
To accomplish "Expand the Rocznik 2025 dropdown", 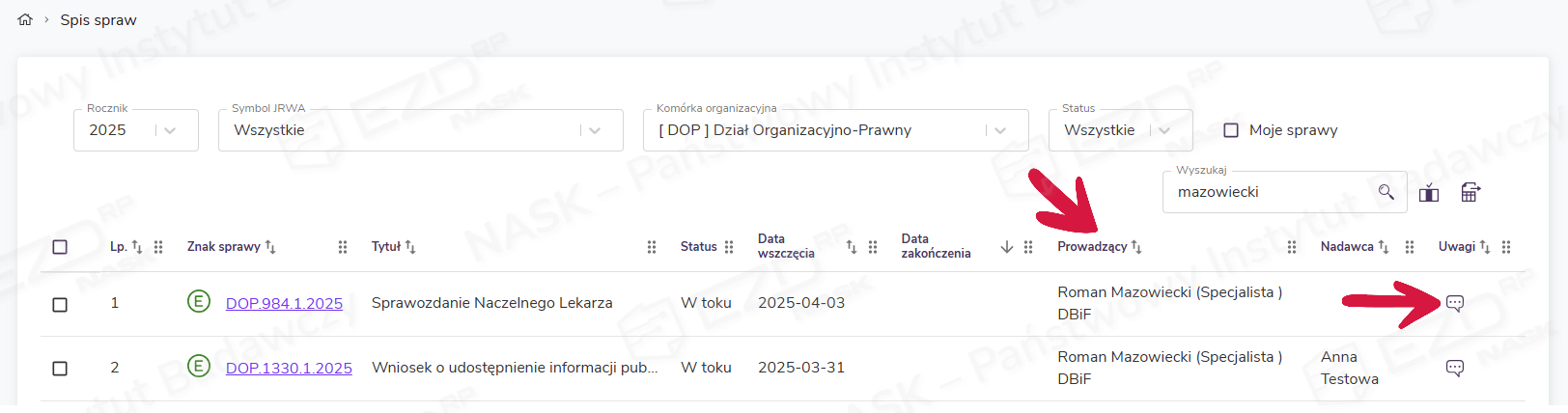I will coord(170,130).
